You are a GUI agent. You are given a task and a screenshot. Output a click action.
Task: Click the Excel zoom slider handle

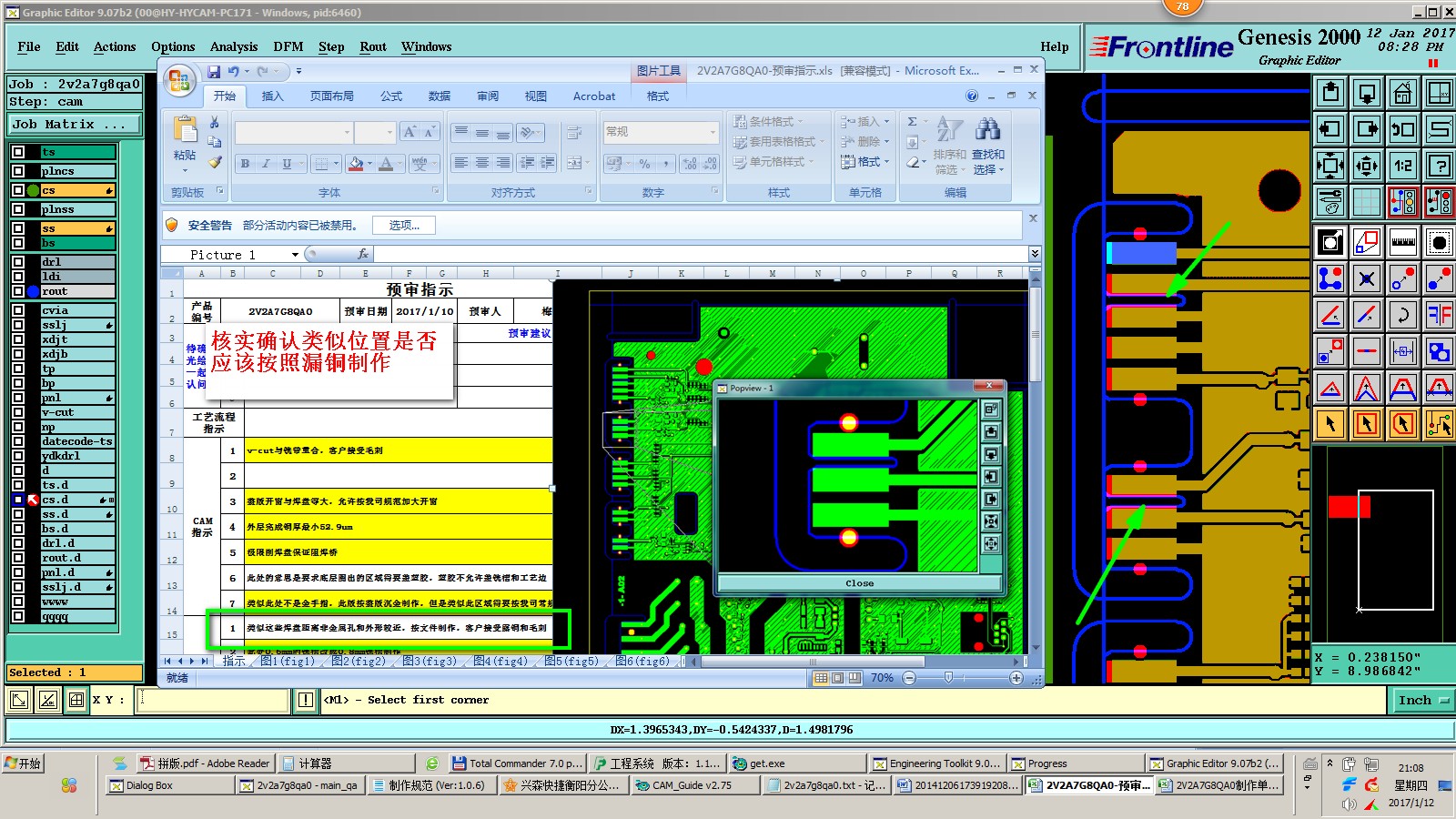(x=948, y=678)
